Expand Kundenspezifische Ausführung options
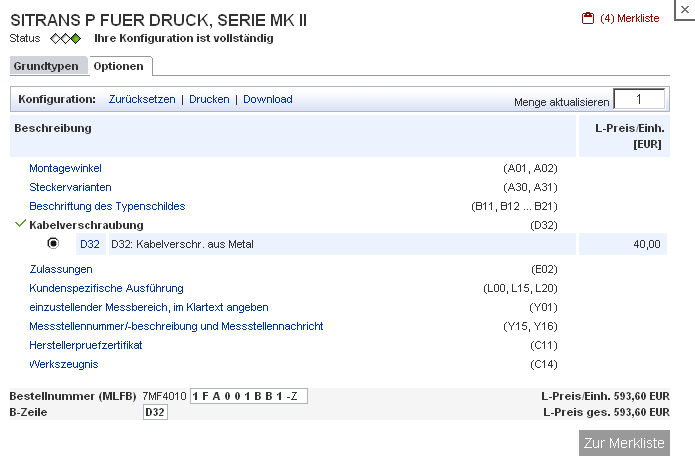 pyautogui.click(x=106, y=289)
